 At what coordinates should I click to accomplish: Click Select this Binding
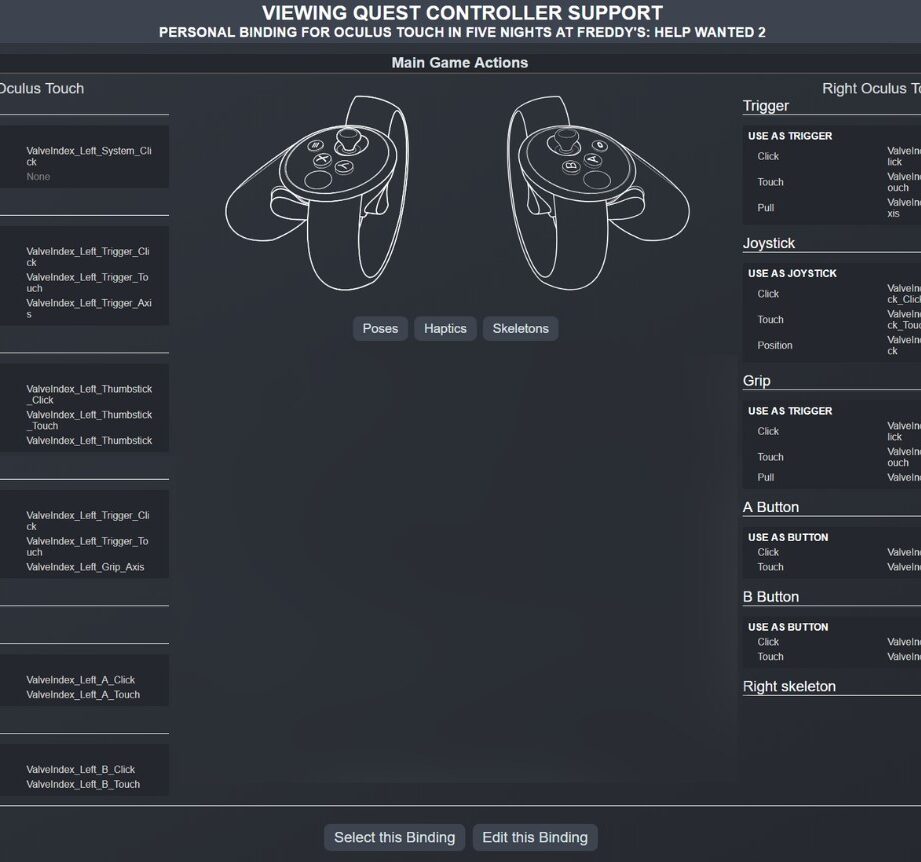[x=394, y=837]
